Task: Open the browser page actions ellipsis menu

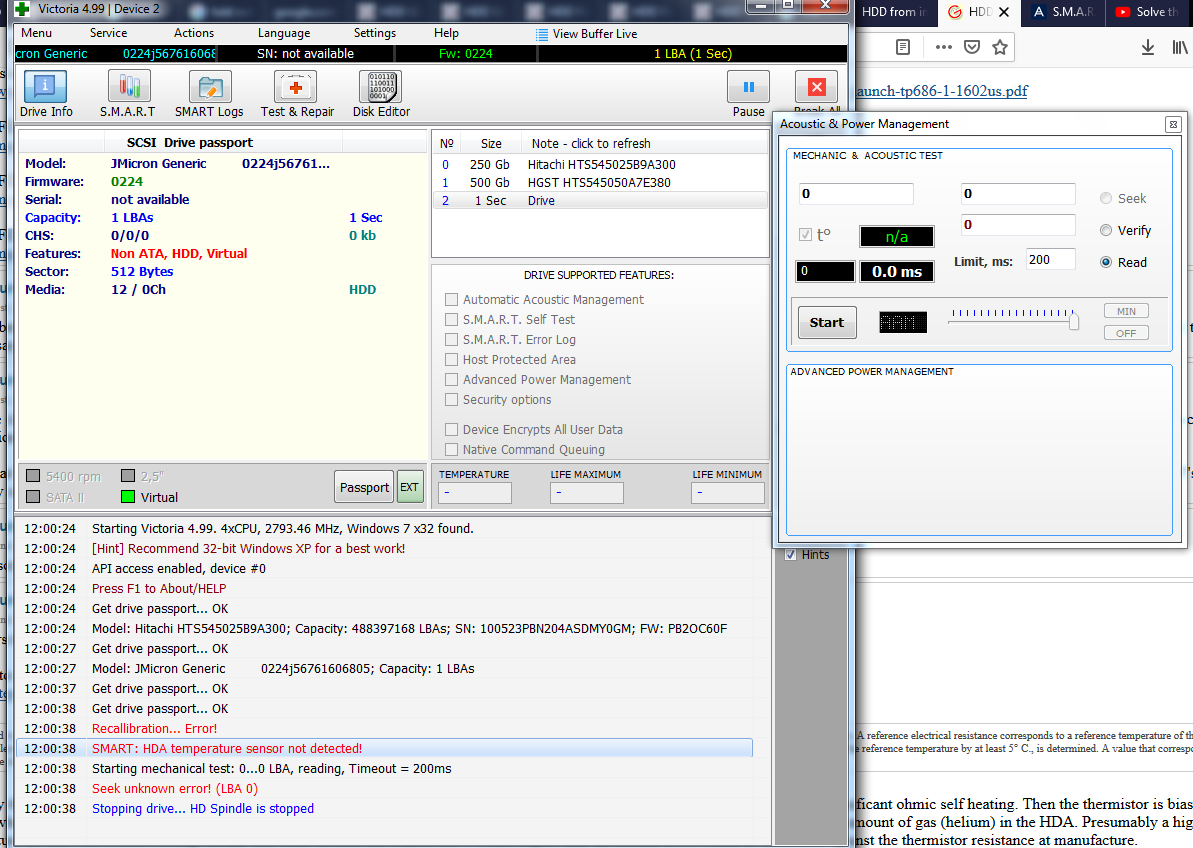Action: (x=943, y=47)
